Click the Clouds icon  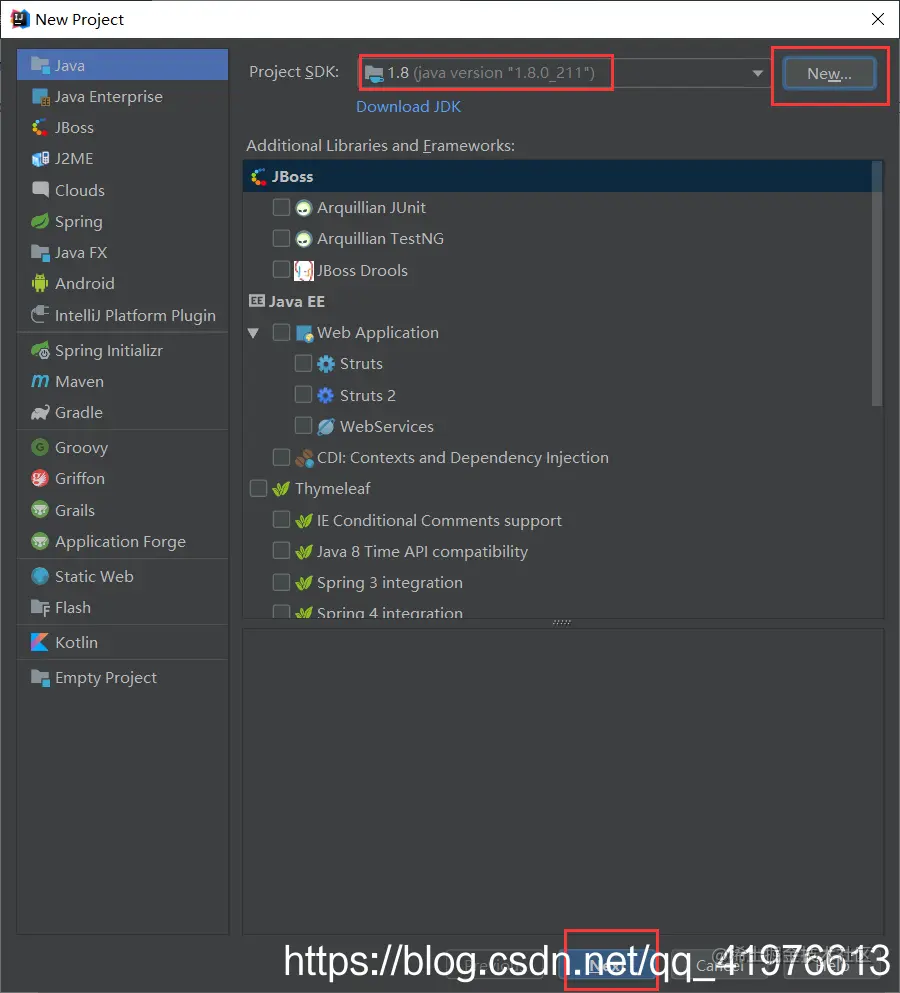click(x=40, y=189)
